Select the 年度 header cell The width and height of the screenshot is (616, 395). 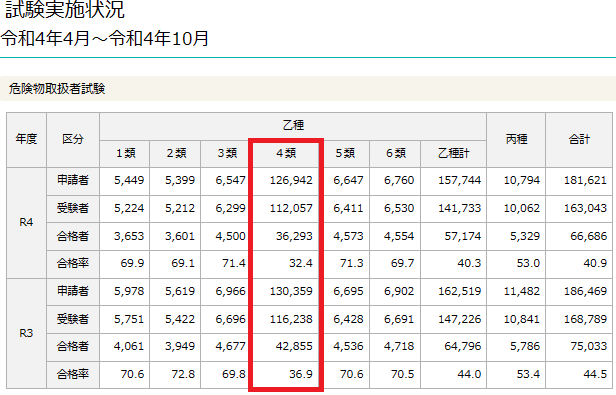pos(26,140)
